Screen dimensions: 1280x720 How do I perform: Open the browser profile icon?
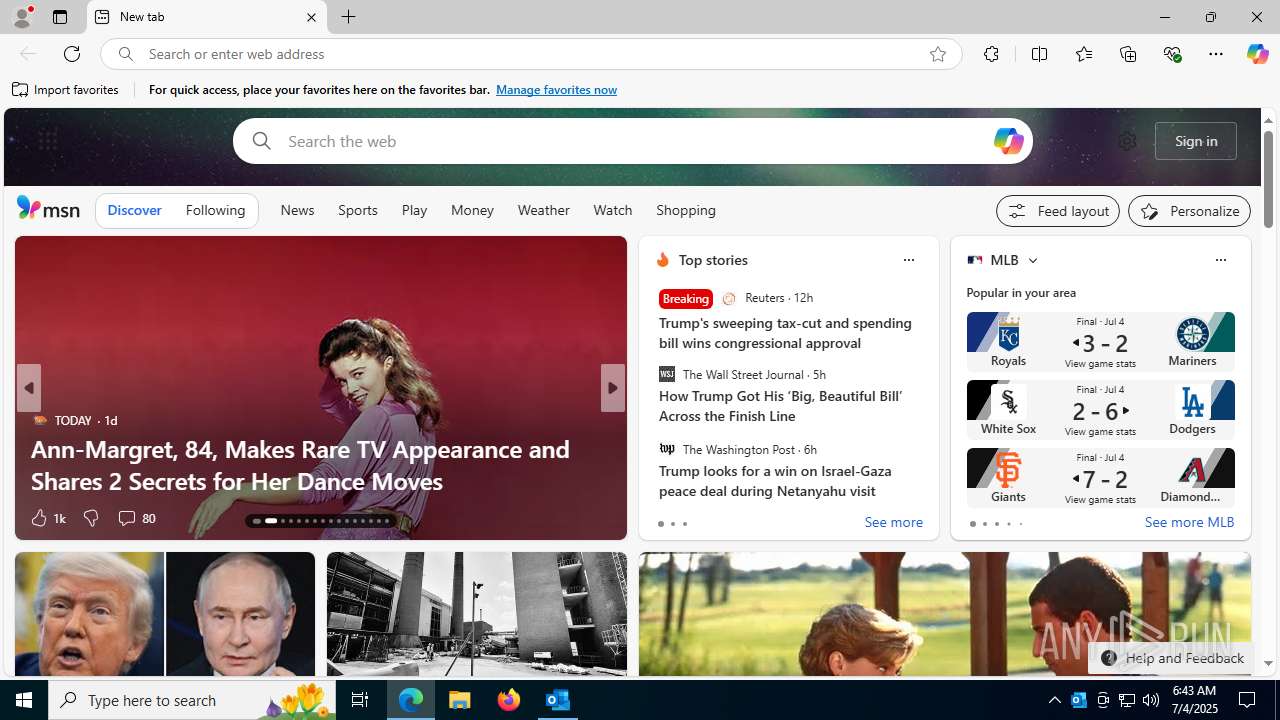pos(21,17)
